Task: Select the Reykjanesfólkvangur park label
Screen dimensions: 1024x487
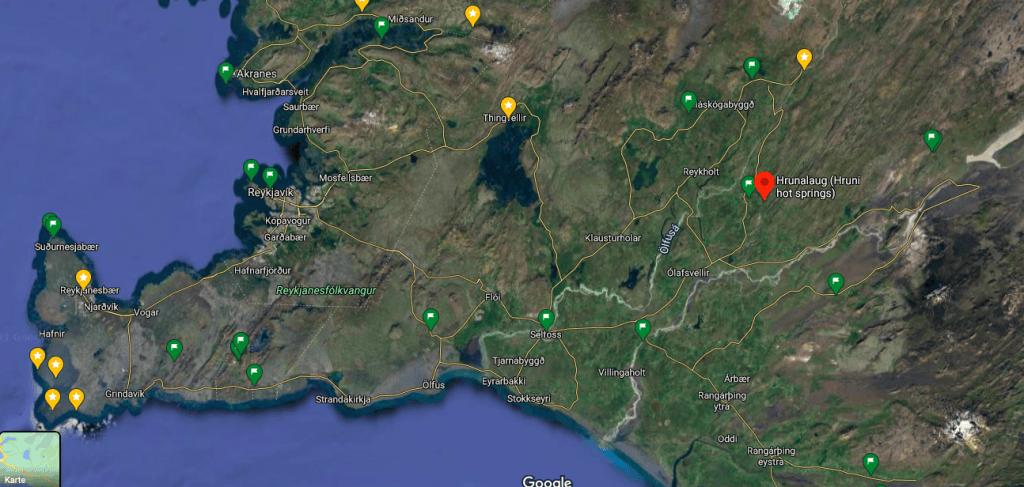Action: coord(326,290)
